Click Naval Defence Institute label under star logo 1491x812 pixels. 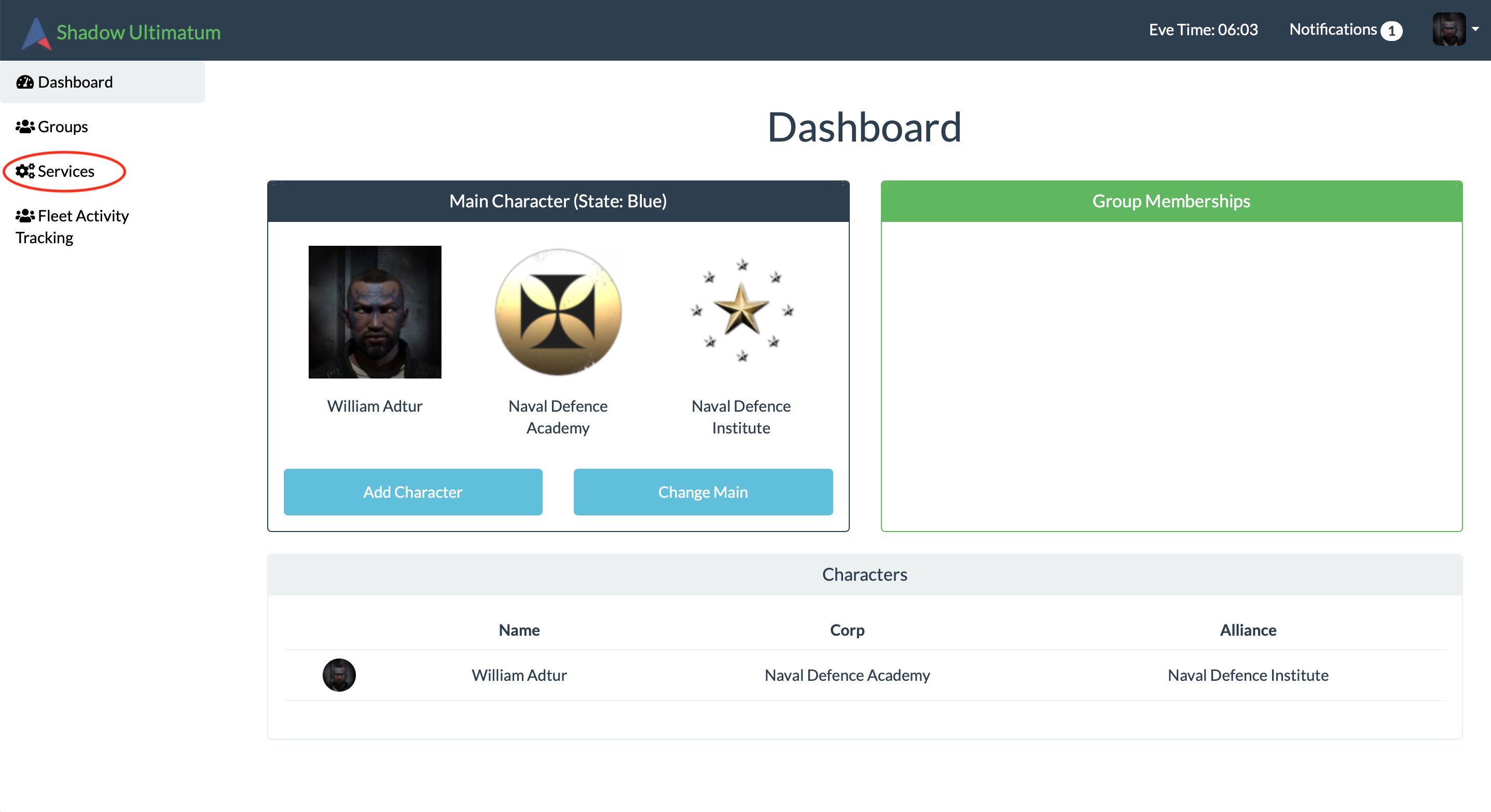click(x=741, y=417)
